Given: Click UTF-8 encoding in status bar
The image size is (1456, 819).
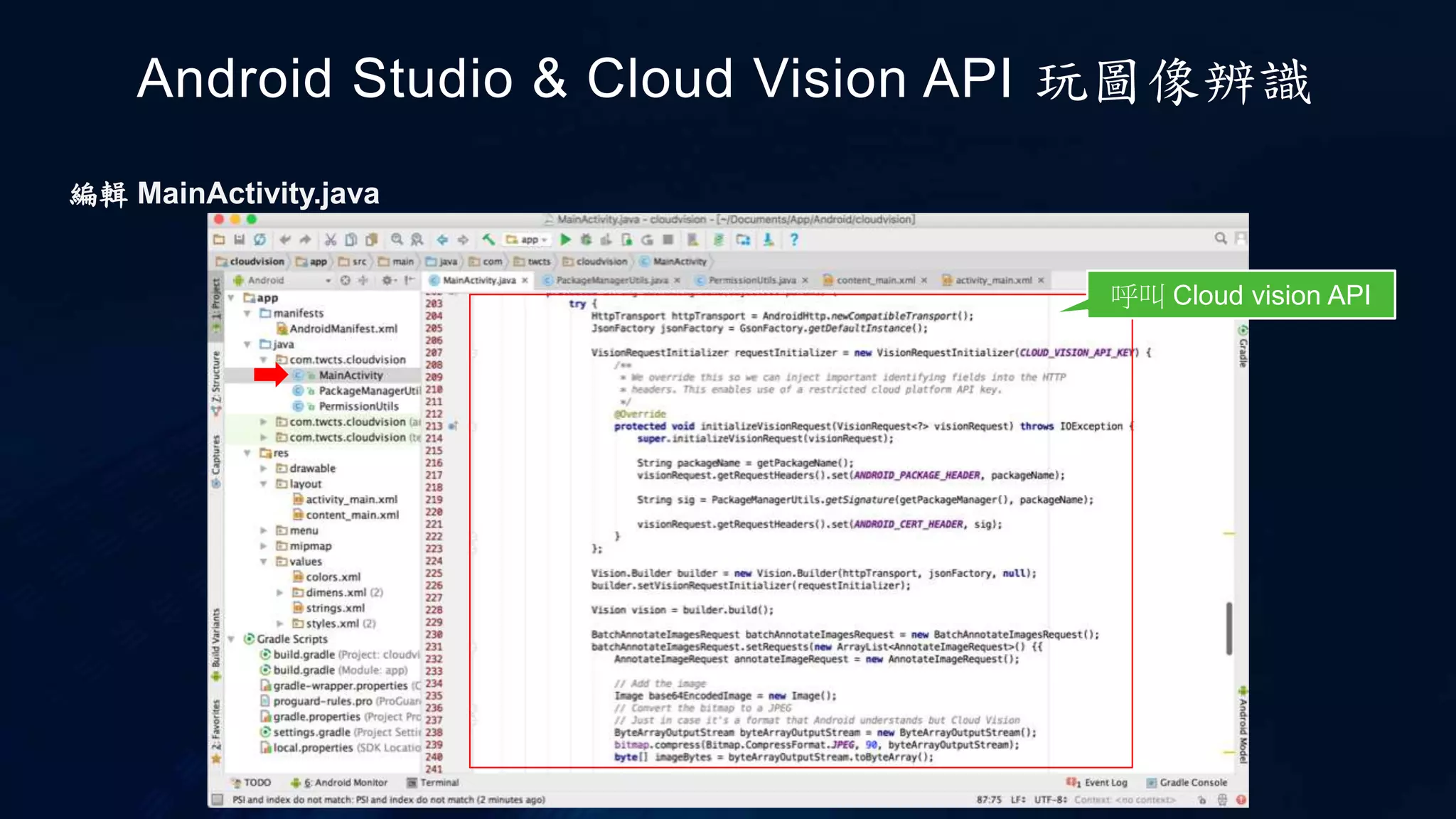Looking at the screenshot, I should [1051, 800].
